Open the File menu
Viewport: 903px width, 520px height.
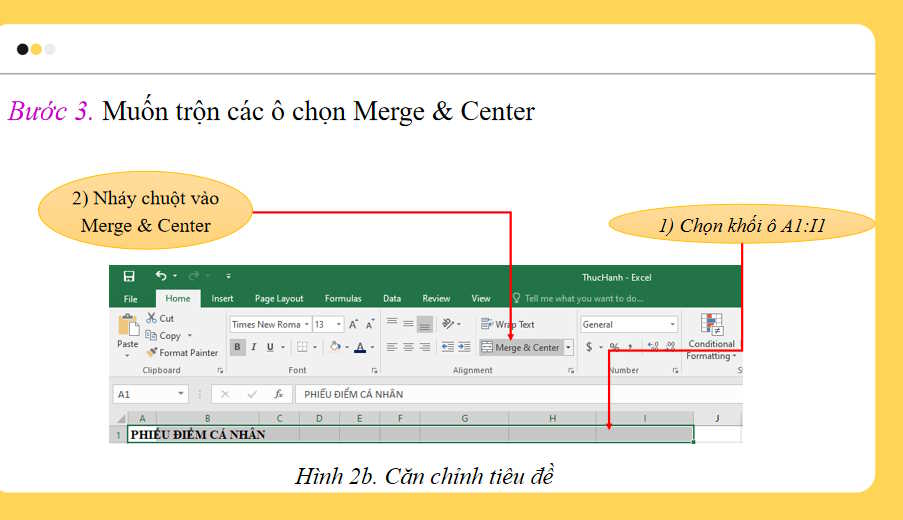131,299
